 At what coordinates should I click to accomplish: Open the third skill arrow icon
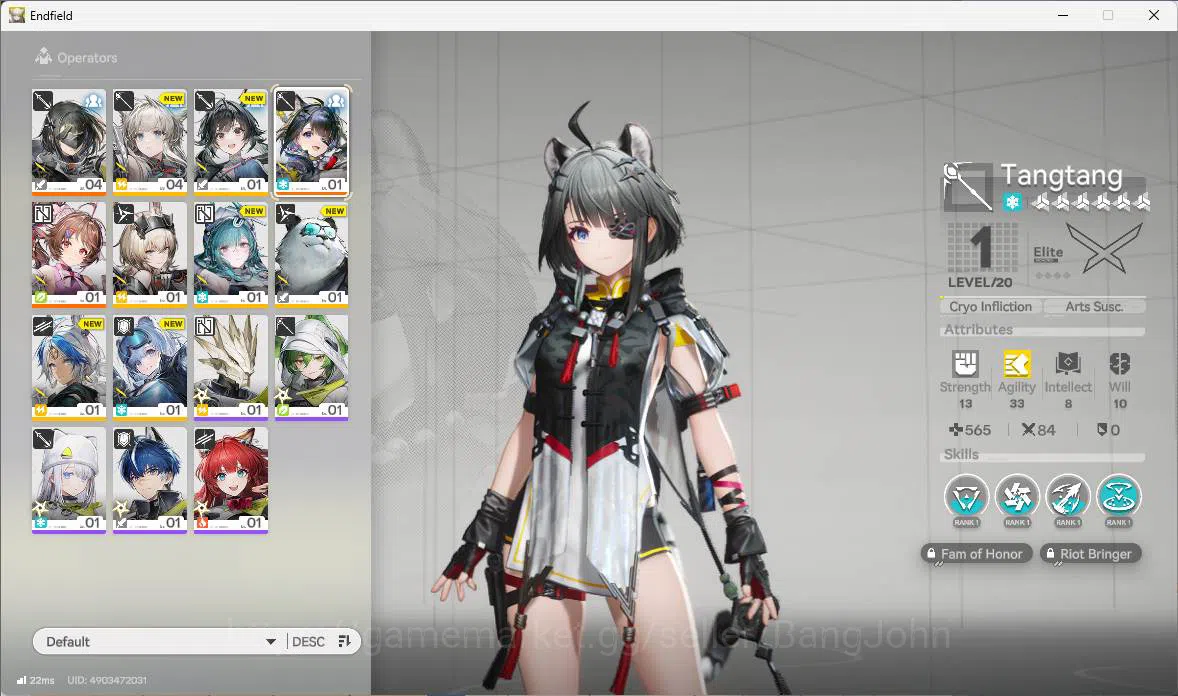click(1068, 497)
